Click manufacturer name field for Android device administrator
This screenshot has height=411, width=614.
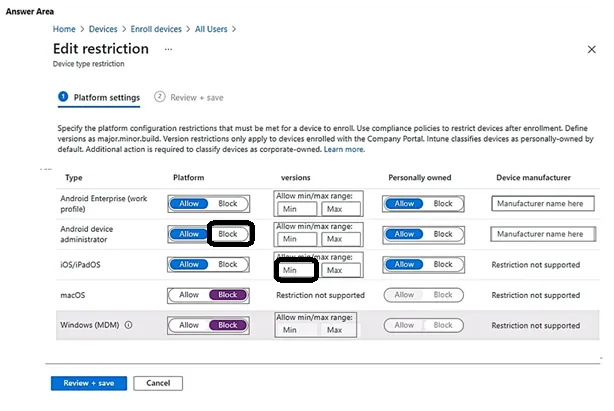coord(543,234)
